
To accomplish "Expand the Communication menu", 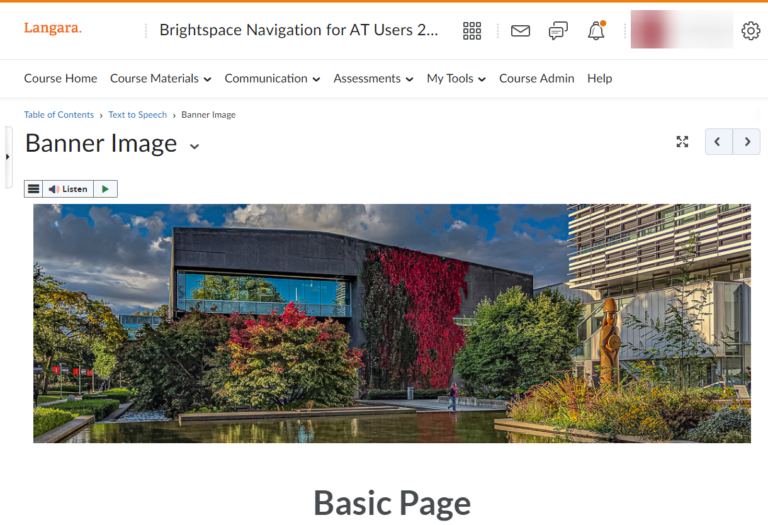I will [x=272, y=78].
